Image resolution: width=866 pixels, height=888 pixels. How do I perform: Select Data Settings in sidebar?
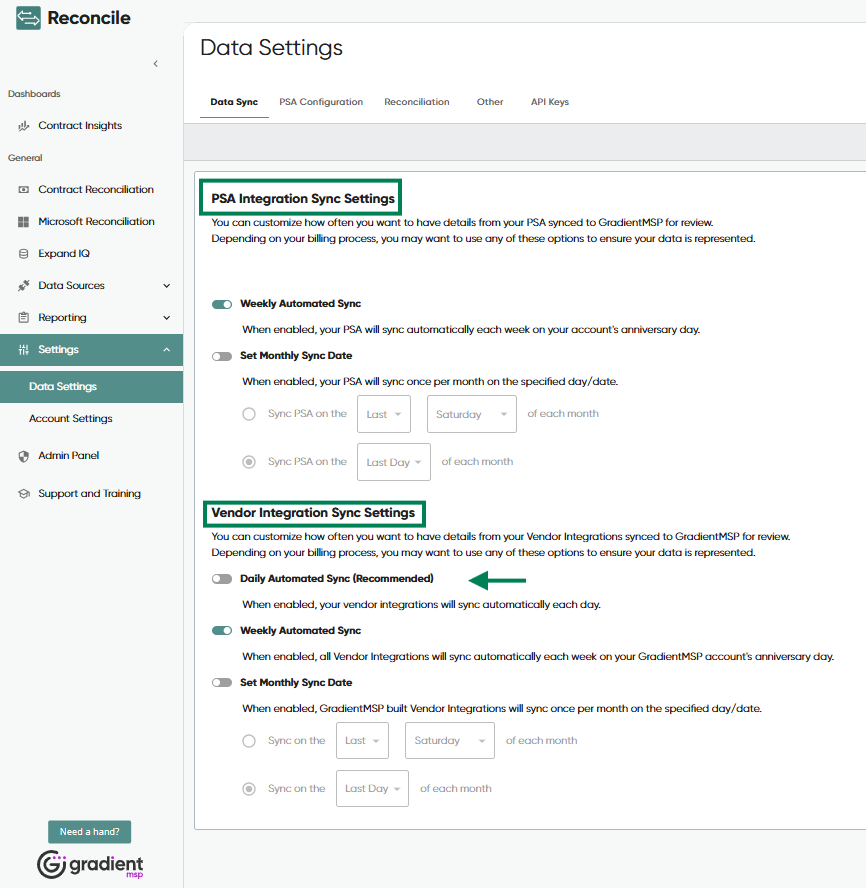coord(91,387)
